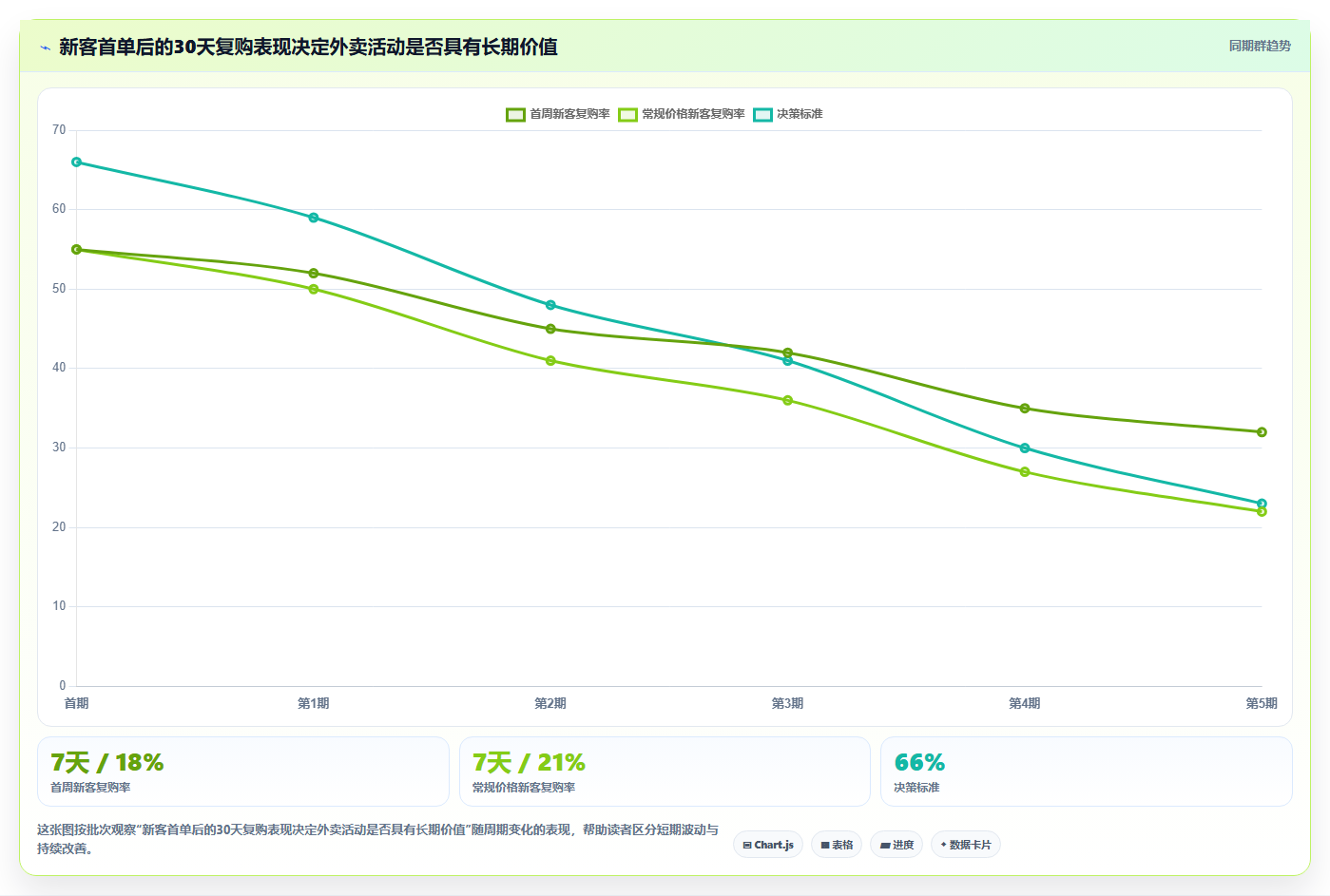Click the 第2期 x-axis label

tap(550, 703)
